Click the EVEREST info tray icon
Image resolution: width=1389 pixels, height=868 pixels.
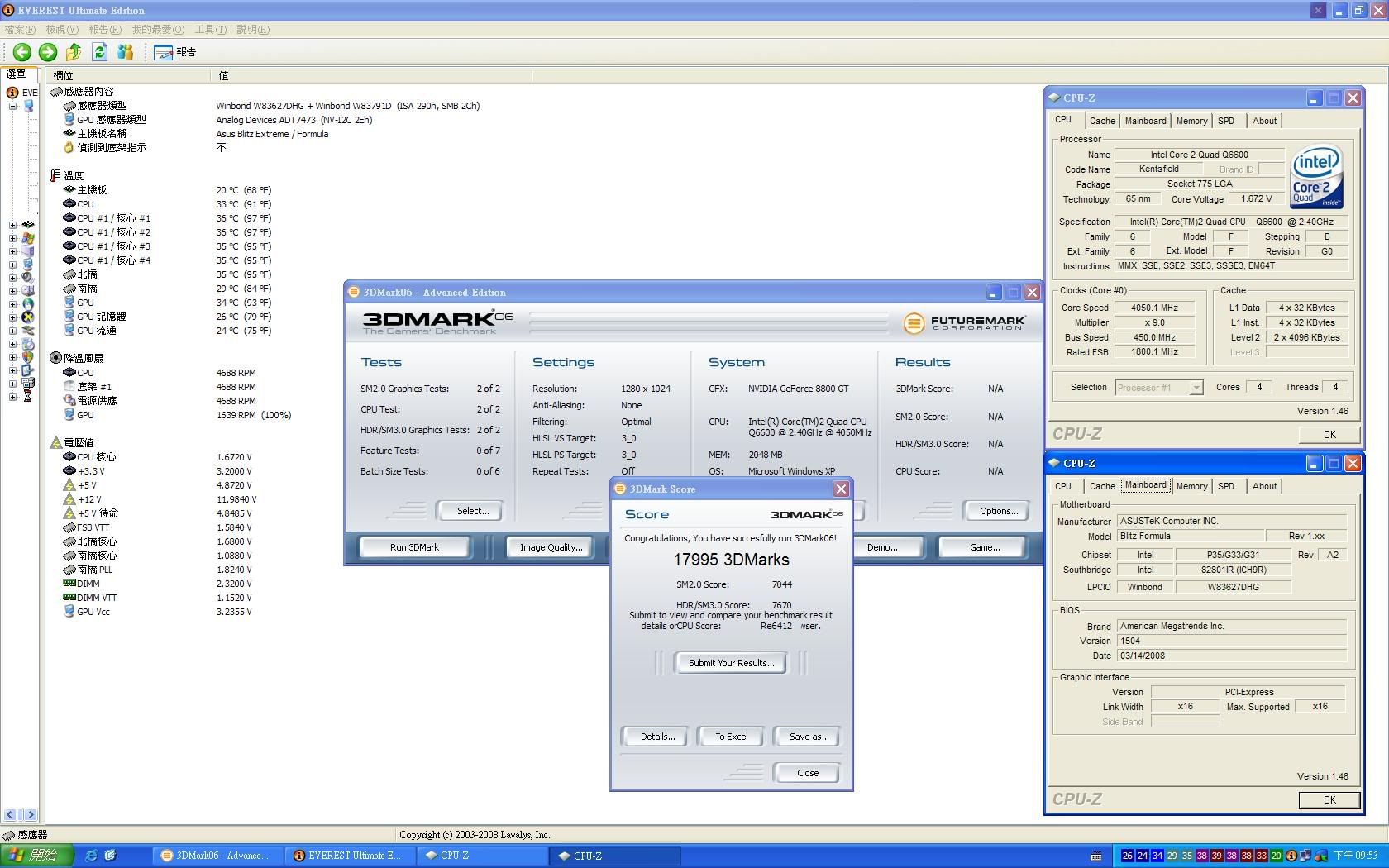pos(1291,856)
